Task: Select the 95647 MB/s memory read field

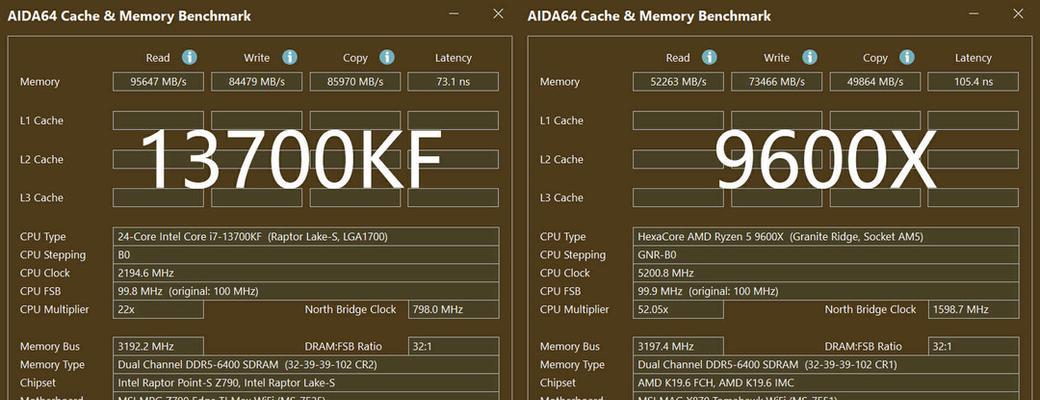Action: [157, 82]
